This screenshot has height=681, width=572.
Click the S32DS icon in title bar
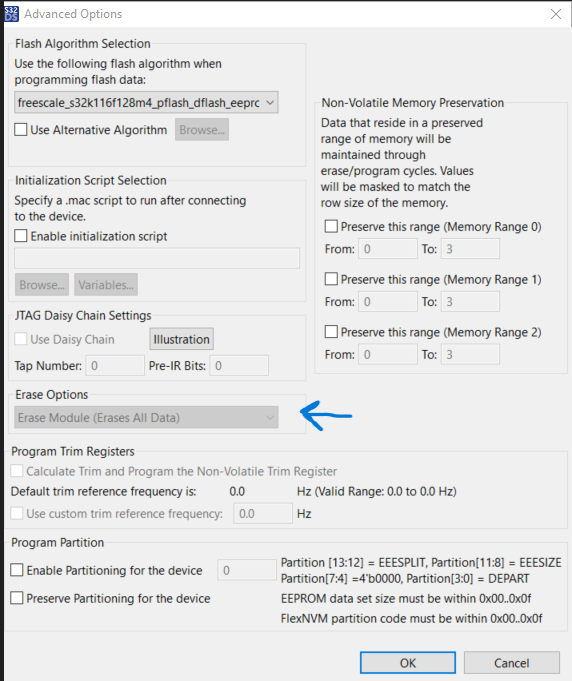(11, 14)
